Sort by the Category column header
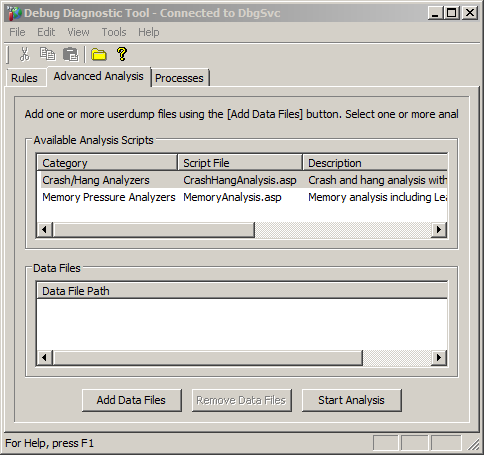Viewport: 484px width, 455px height. [107, 163]
